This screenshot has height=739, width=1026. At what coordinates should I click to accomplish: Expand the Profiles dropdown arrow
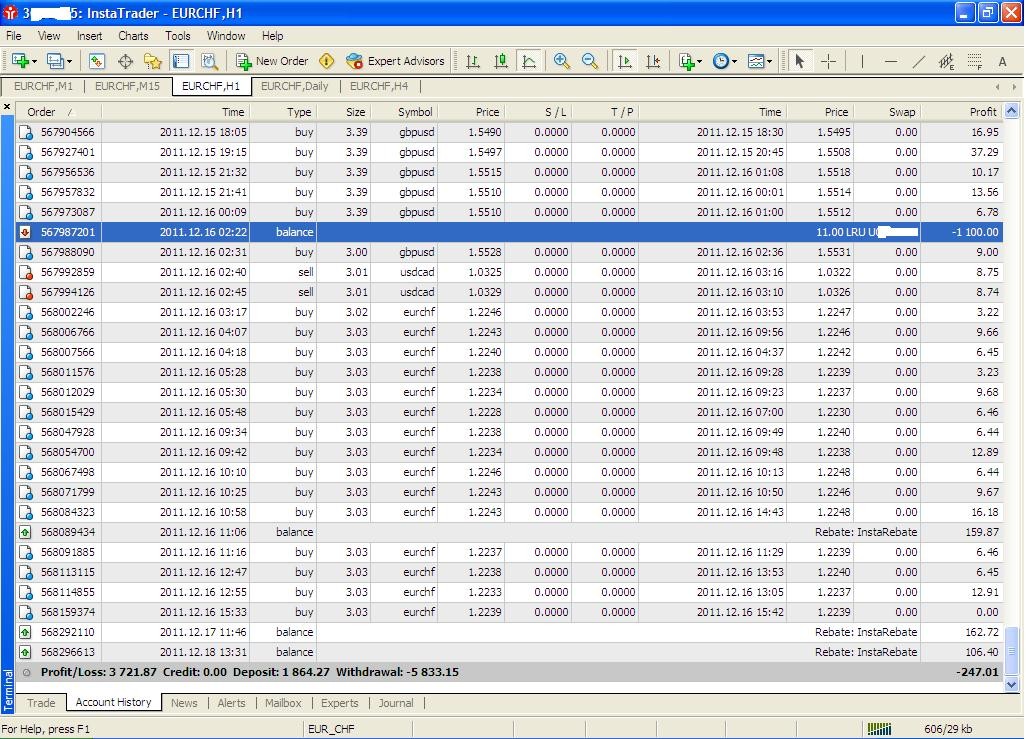(x=69, y=62)
